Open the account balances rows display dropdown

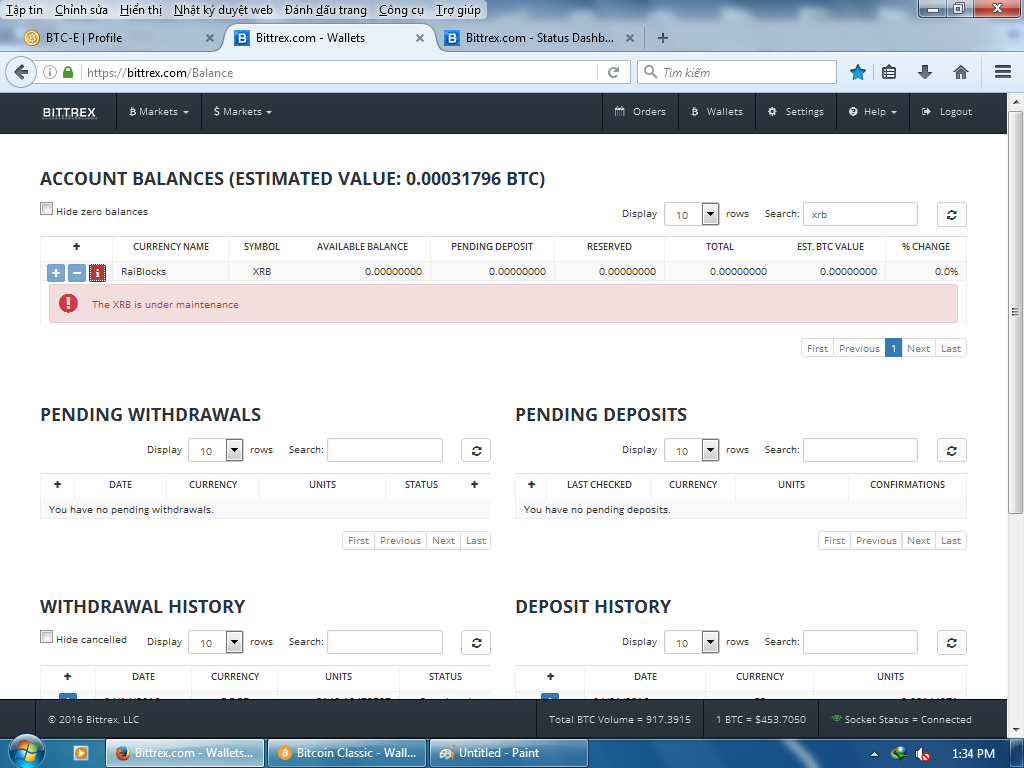pyautogui.click(x=692, y=214)
